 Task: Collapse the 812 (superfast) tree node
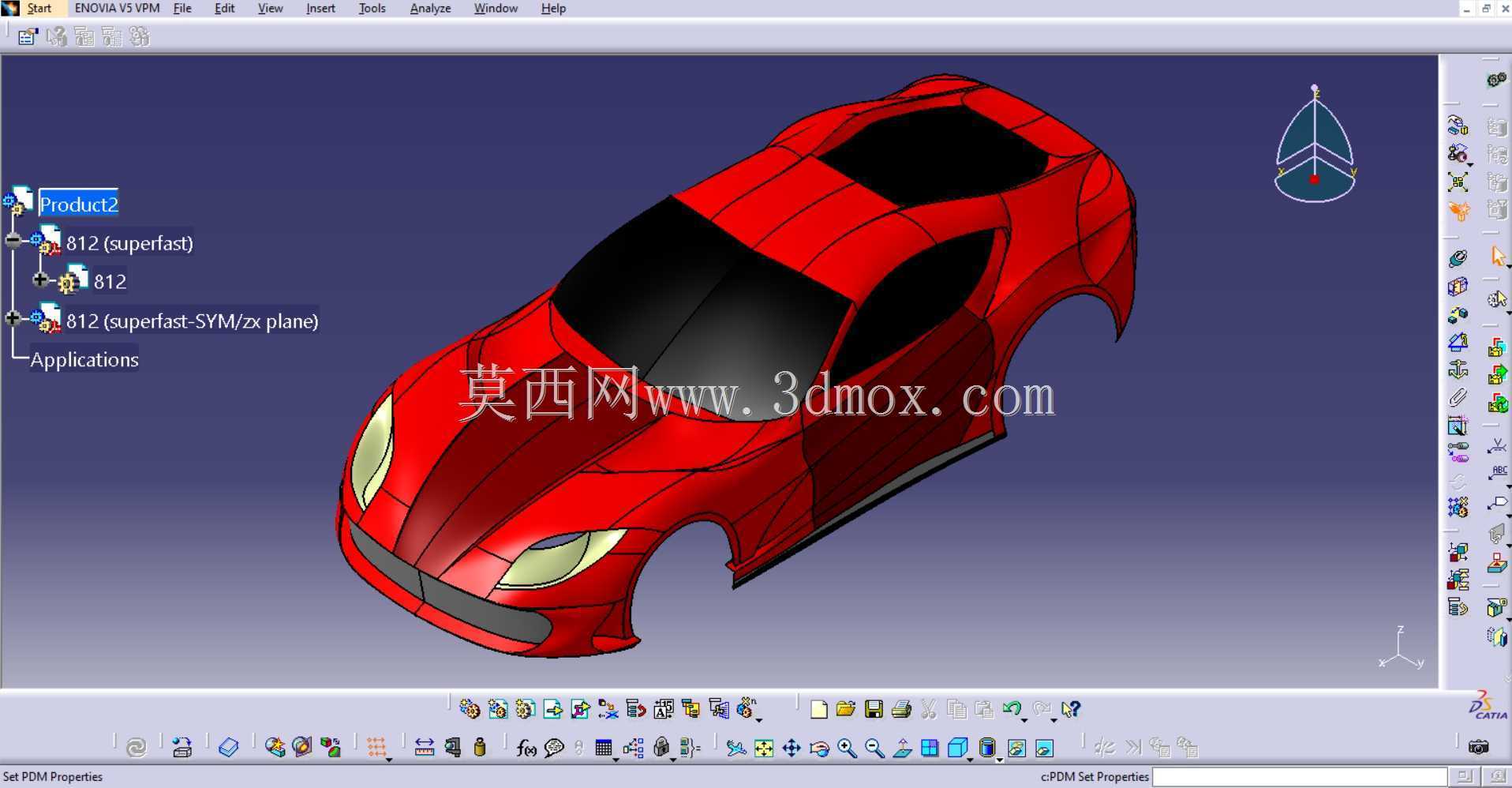(x=13, y=240)
